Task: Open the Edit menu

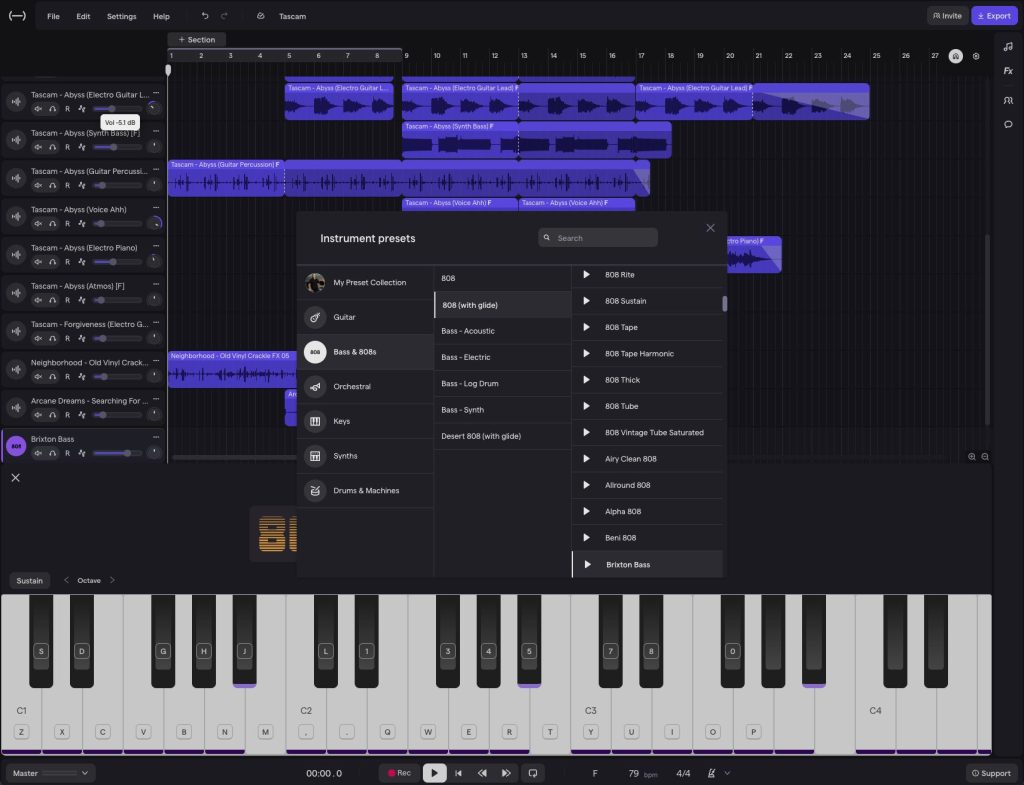Action: [x=83, y=16]
